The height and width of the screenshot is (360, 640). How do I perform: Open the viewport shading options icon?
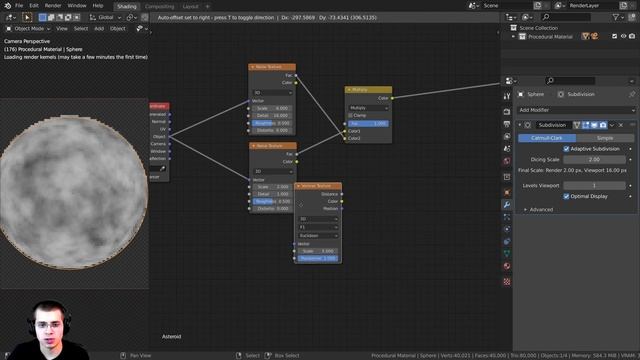point(142,29)
